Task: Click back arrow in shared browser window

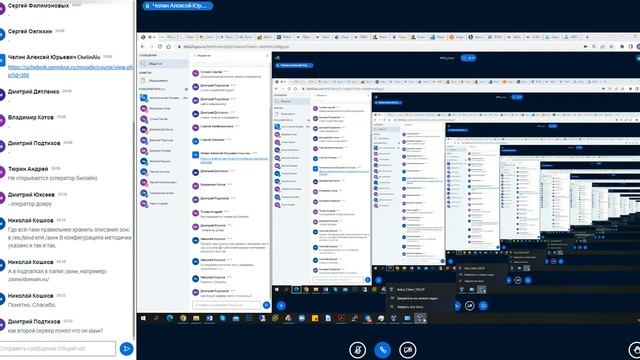Action: (x=142, y=47)
